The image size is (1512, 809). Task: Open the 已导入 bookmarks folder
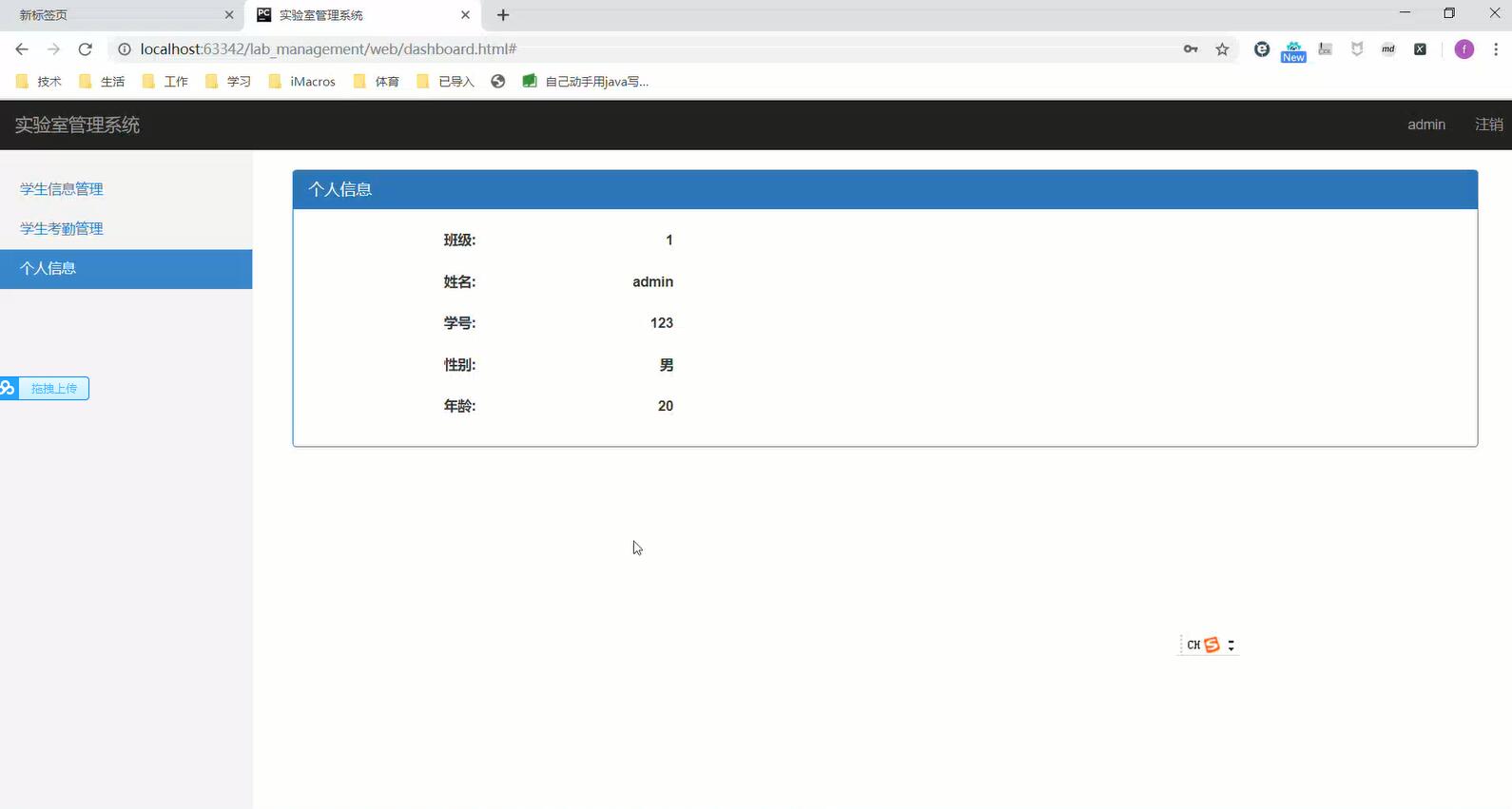445,82
